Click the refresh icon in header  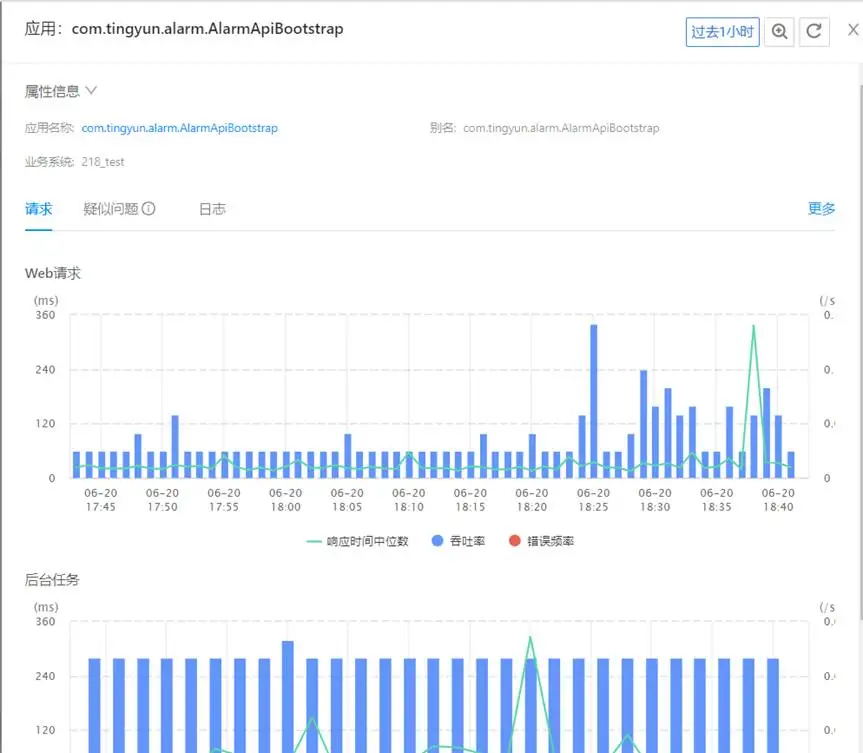(x=814, y=31)
